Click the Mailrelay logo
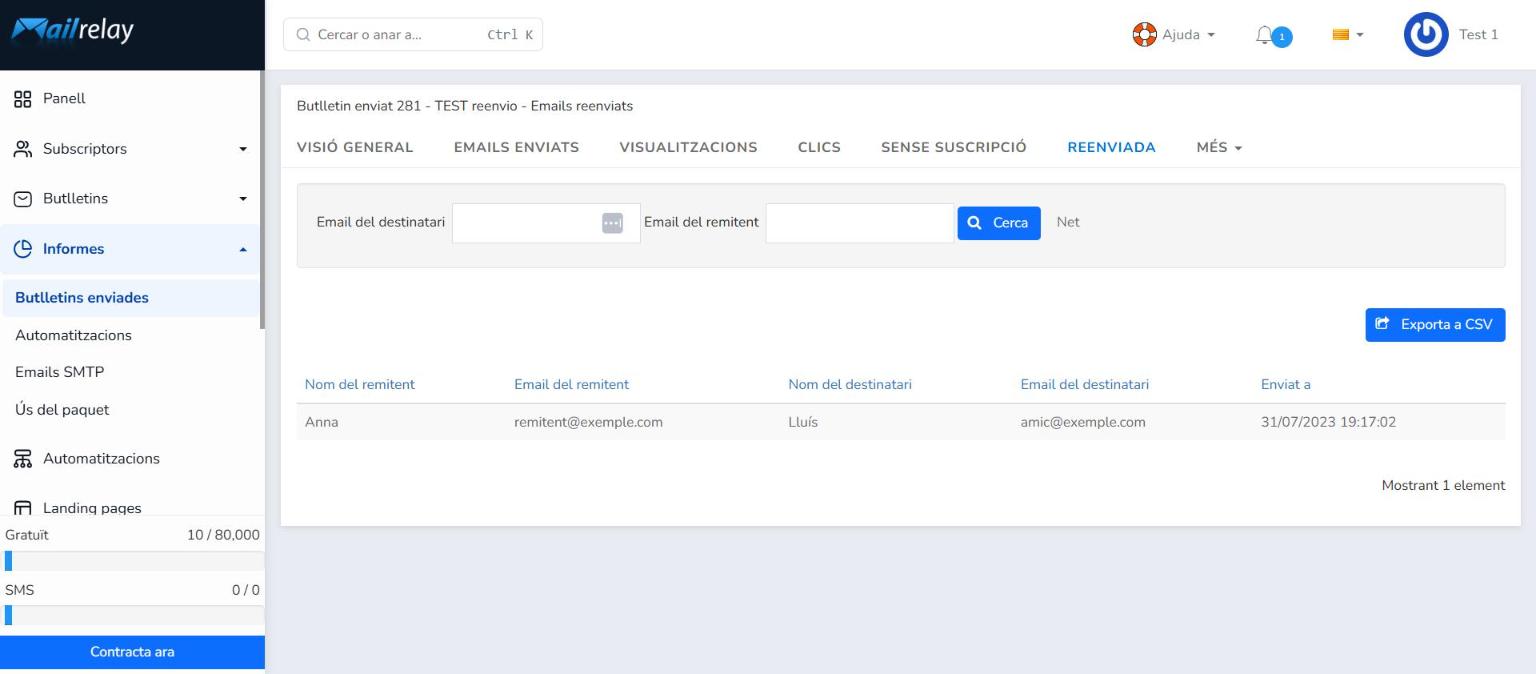The image size is (1536, 674). coord(72,32)
